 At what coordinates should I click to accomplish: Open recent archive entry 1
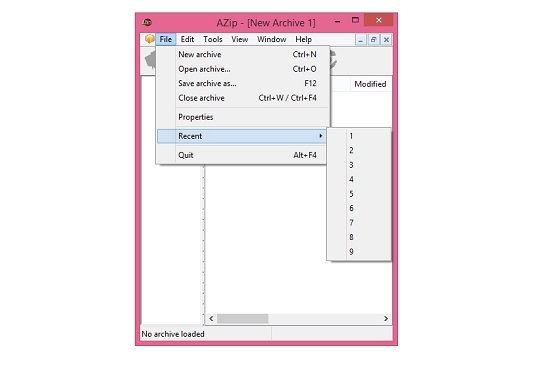pyautogui.click(x=359, y=136)
